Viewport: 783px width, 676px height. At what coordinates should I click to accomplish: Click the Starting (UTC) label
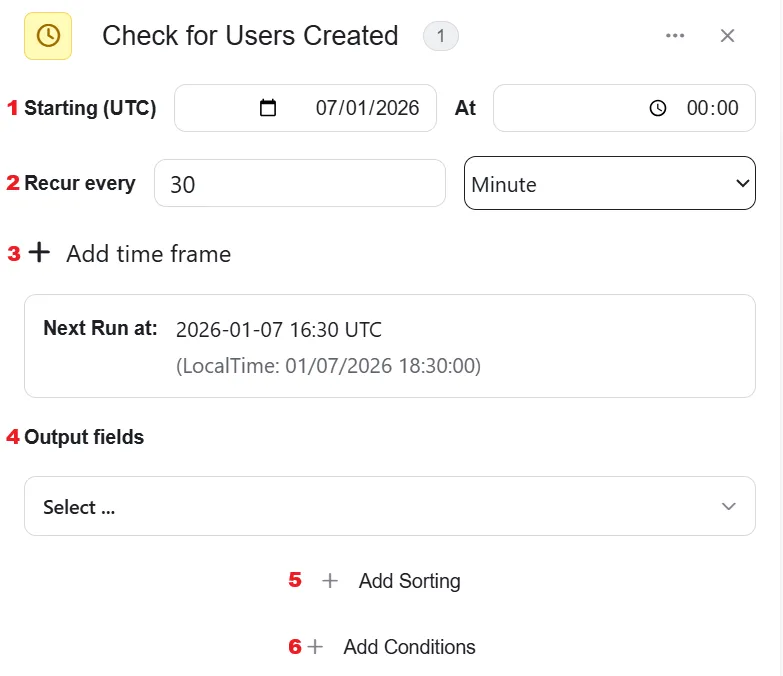pyautogui.click(x=90, y=108)
